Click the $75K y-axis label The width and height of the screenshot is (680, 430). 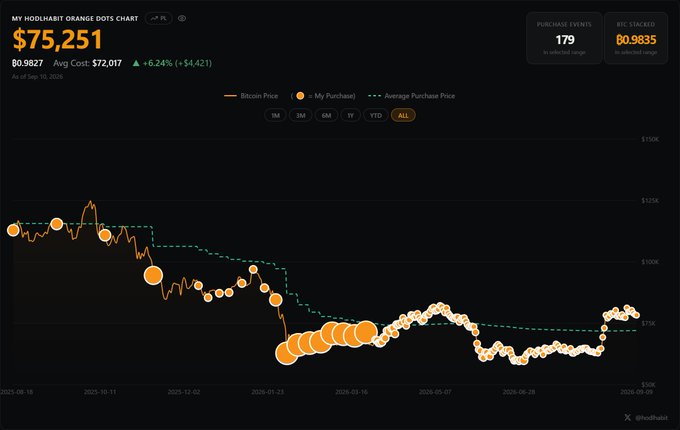click(648, 323)
